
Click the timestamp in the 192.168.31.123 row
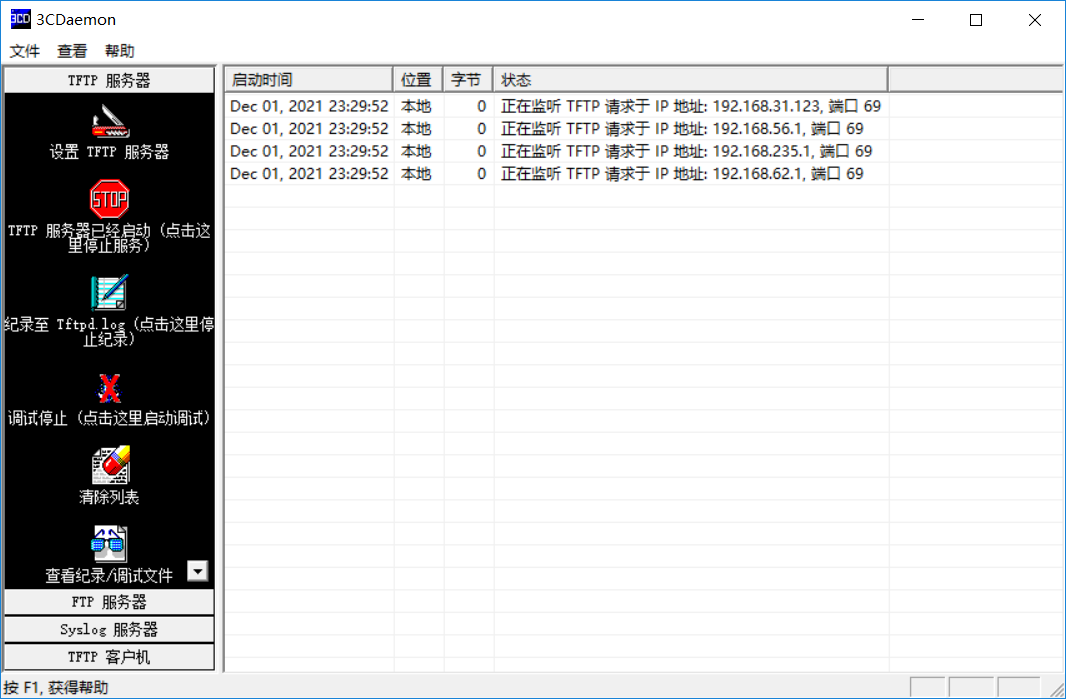pyautogui.click(x=309, y=106)
